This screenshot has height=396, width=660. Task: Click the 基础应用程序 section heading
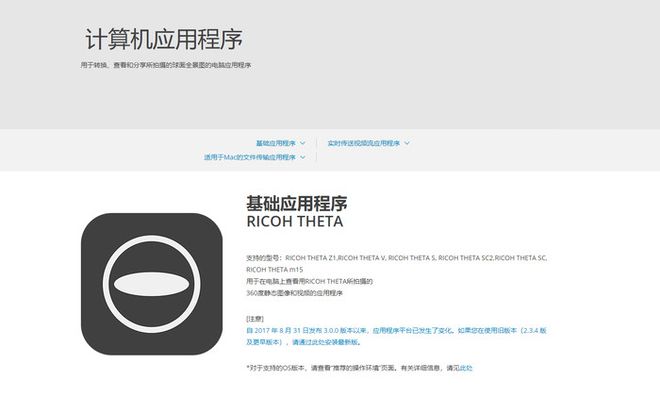tap(297, 204)
